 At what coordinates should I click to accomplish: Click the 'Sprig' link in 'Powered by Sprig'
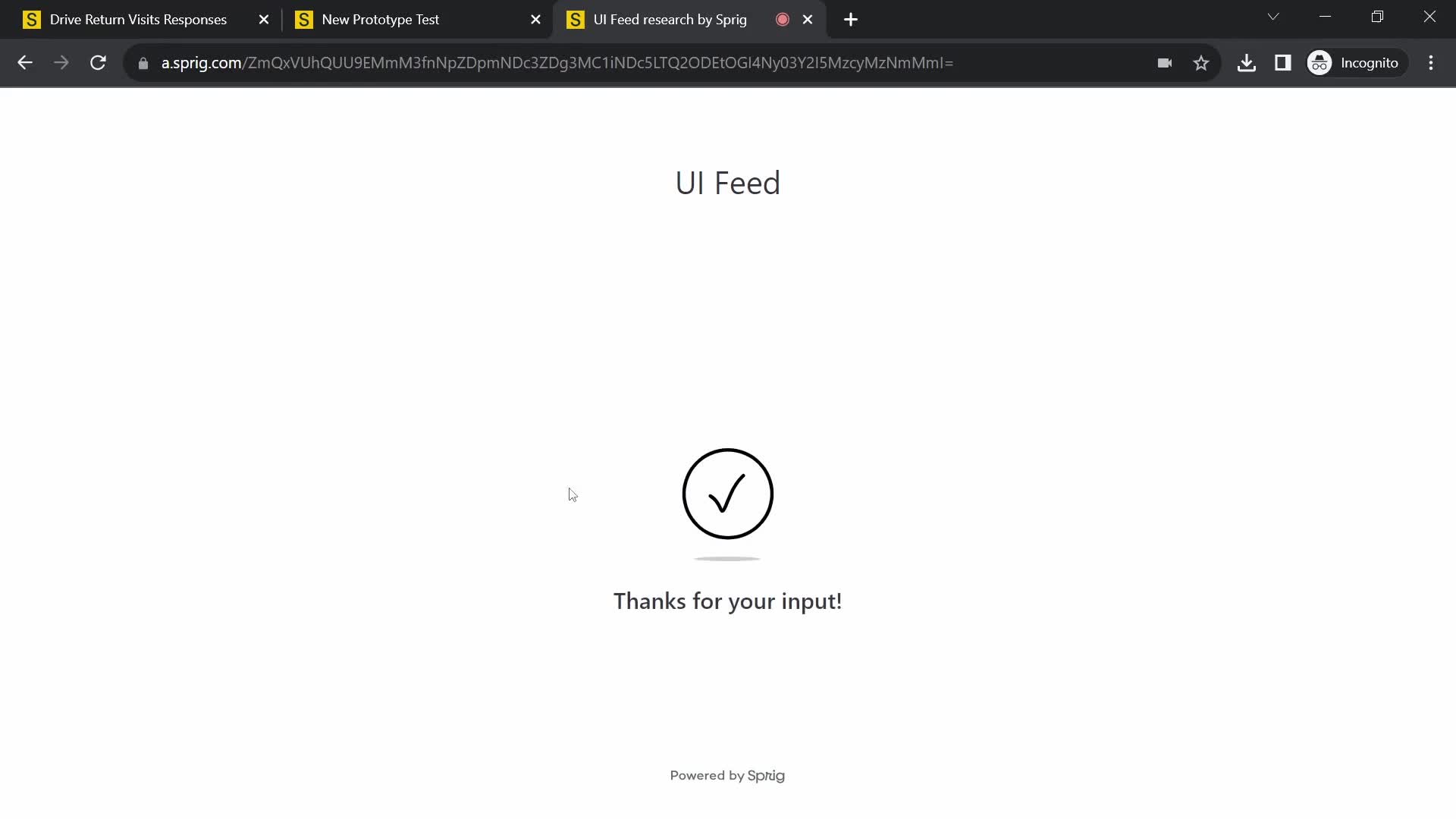(x=767, y=775)
